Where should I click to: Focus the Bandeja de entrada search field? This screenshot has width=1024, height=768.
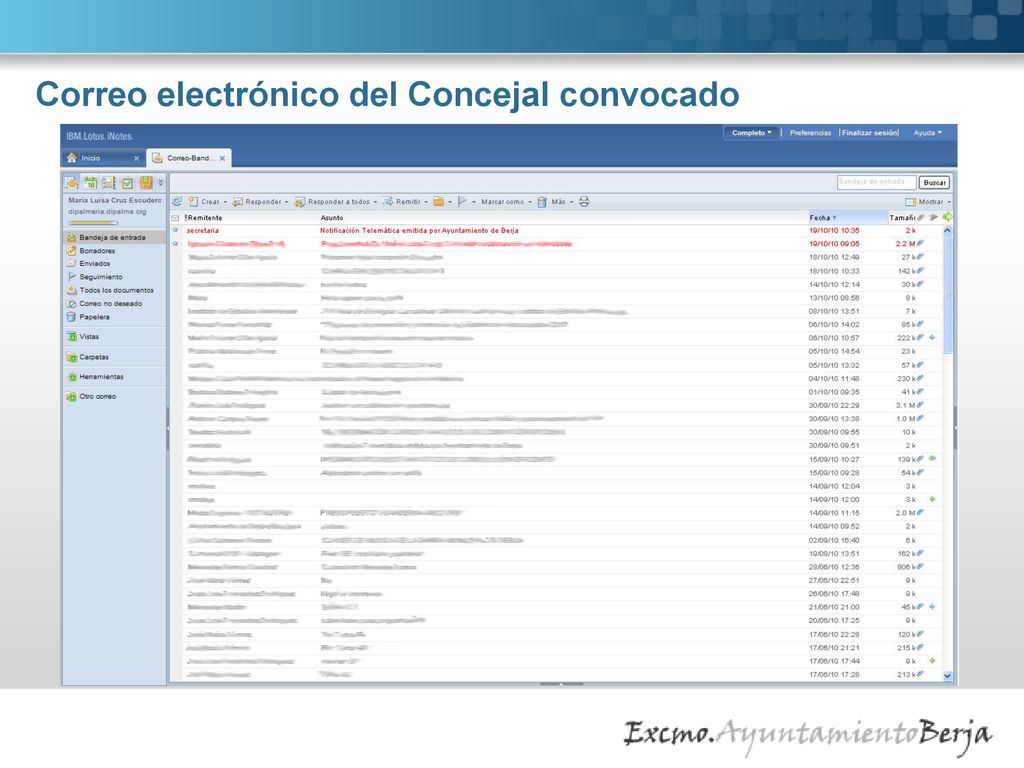pos(876,182)
